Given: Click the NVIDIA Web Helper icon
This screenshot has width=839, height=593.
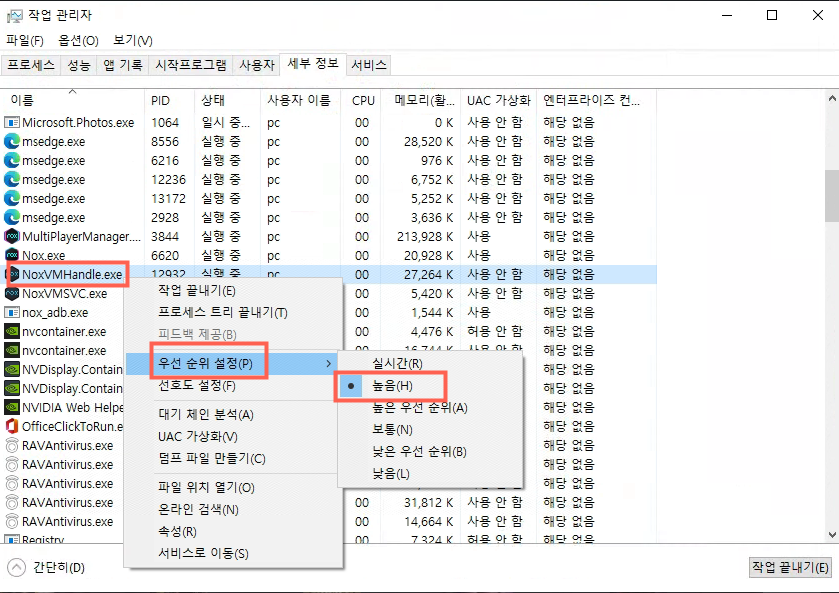Looking at the screenshot, I should point(12,407).
